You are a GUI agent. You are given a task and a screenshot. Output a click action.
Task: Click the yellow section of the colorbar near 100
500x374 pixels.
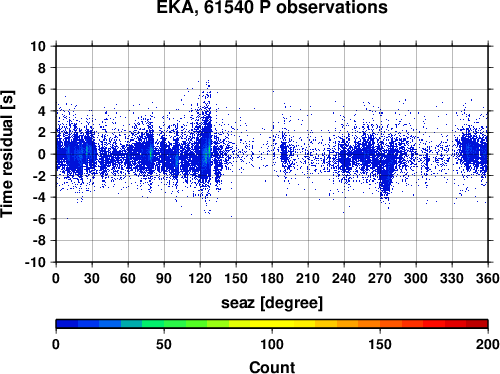(272, 324)
